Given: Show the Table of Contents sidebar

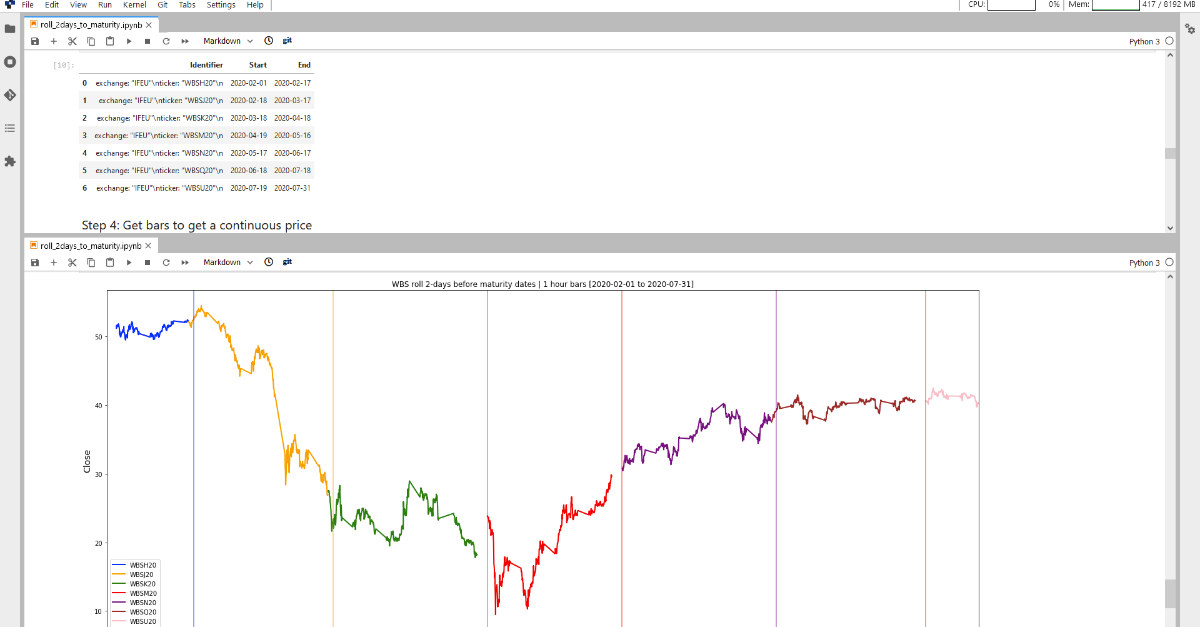Looking at the screenshot, I should click(10, 128).
